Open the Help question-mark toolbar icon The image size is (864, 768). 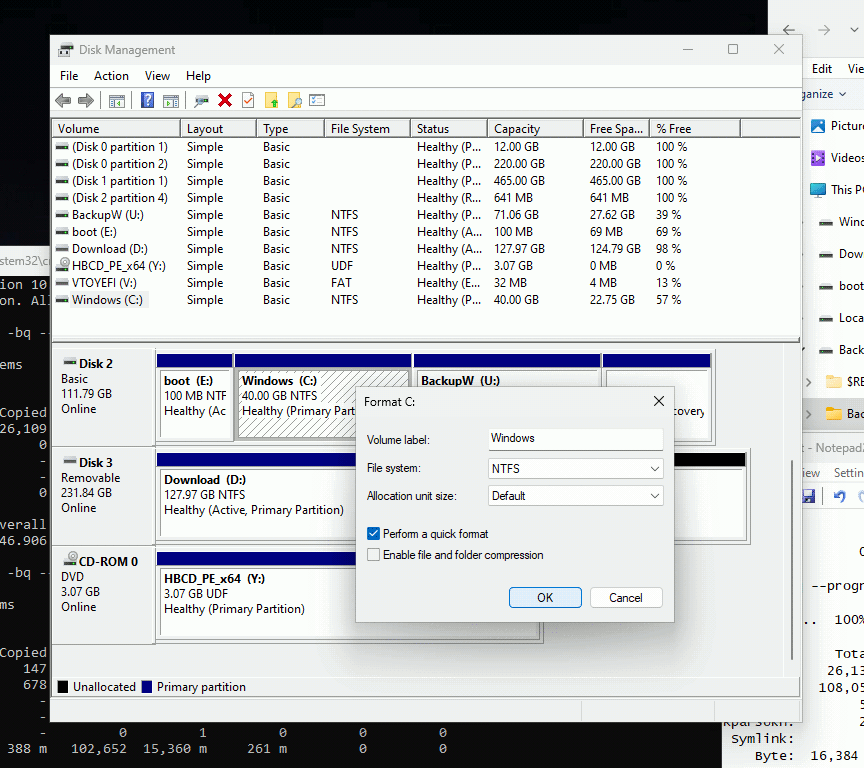point(147,100)
